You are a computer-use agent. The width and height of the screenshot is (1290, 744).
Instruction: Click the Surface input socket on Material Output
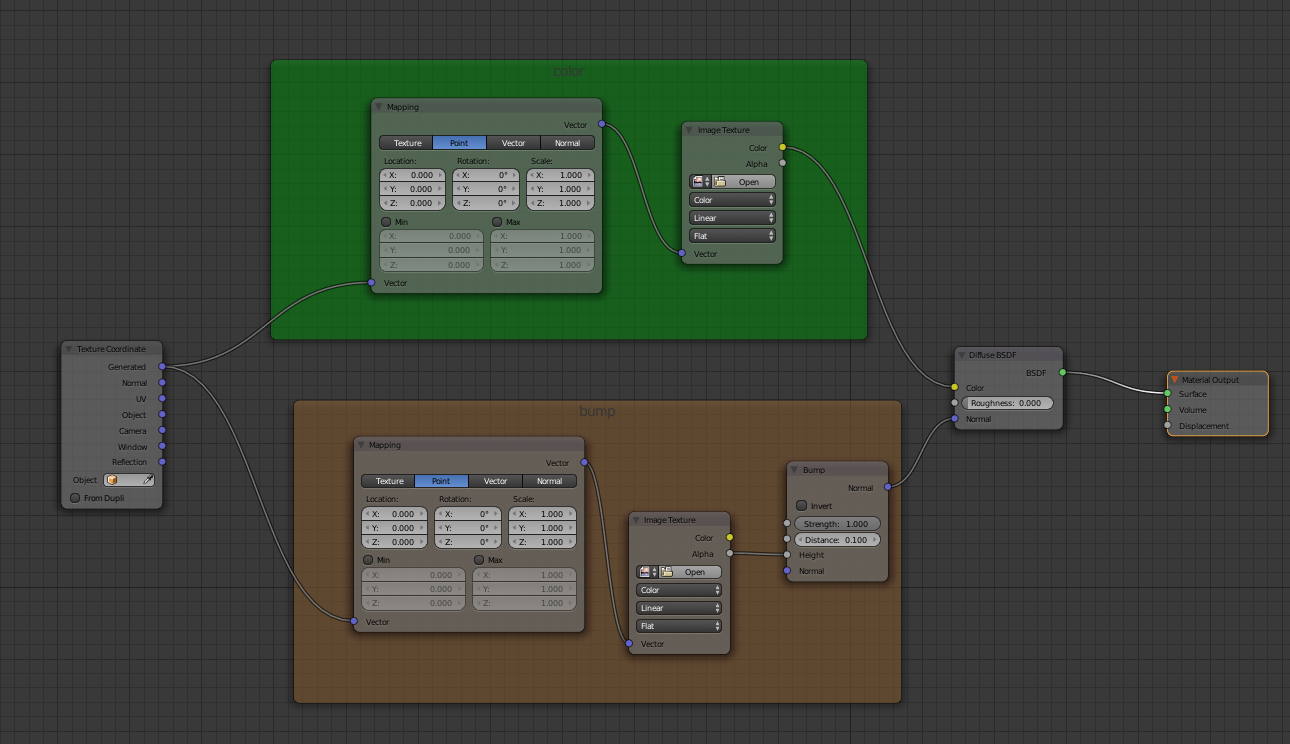click(x=1167, y=394)
